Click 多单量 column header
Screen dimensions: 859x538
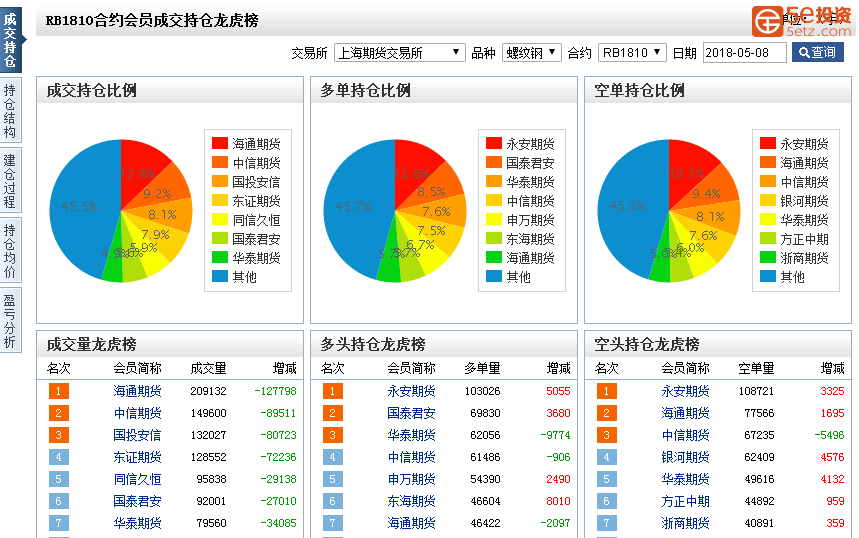point(482,368)
